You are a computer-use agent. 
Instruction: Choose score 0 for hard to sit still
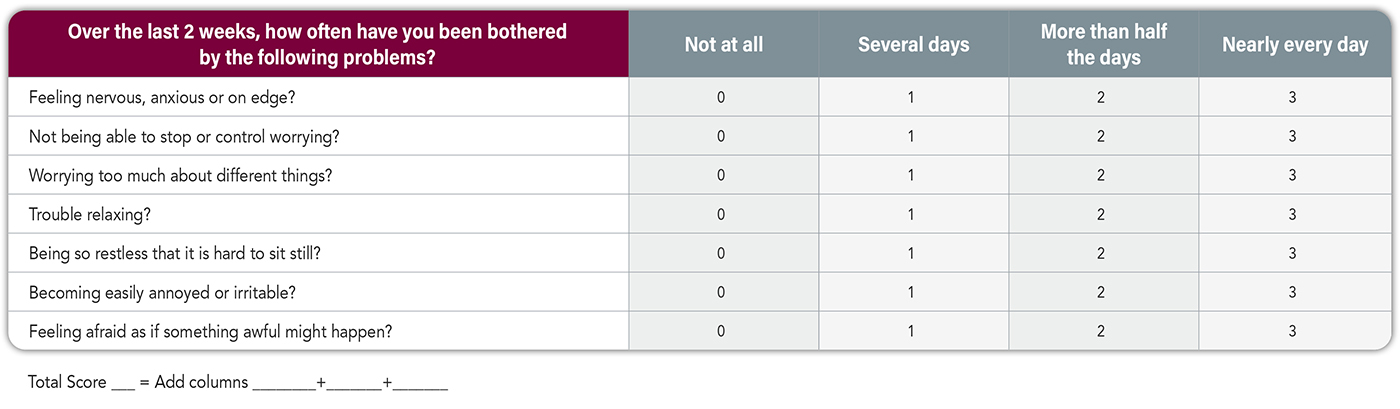(x=721, y=254)
